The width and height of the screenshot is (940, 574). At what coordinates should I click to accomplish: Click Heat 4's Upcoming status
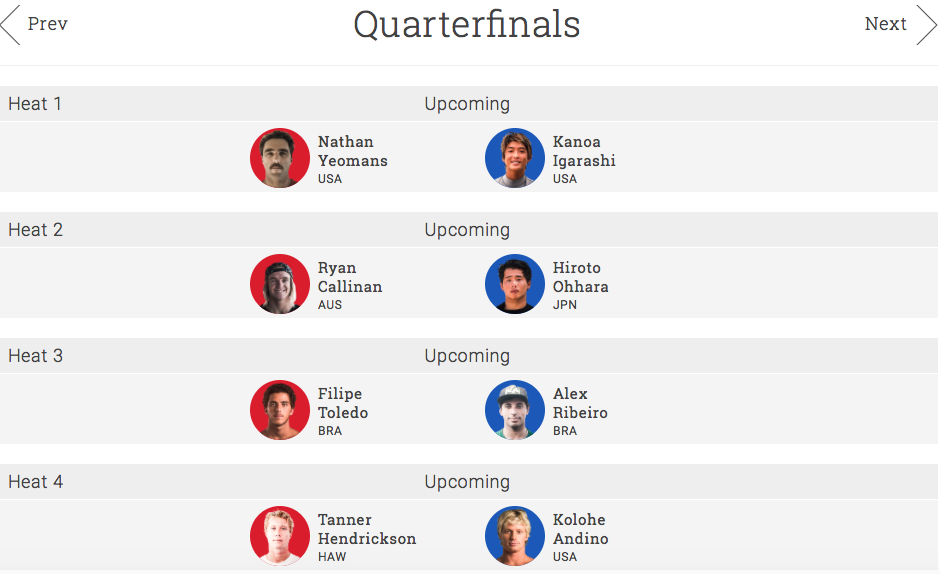tap(467, 482)
